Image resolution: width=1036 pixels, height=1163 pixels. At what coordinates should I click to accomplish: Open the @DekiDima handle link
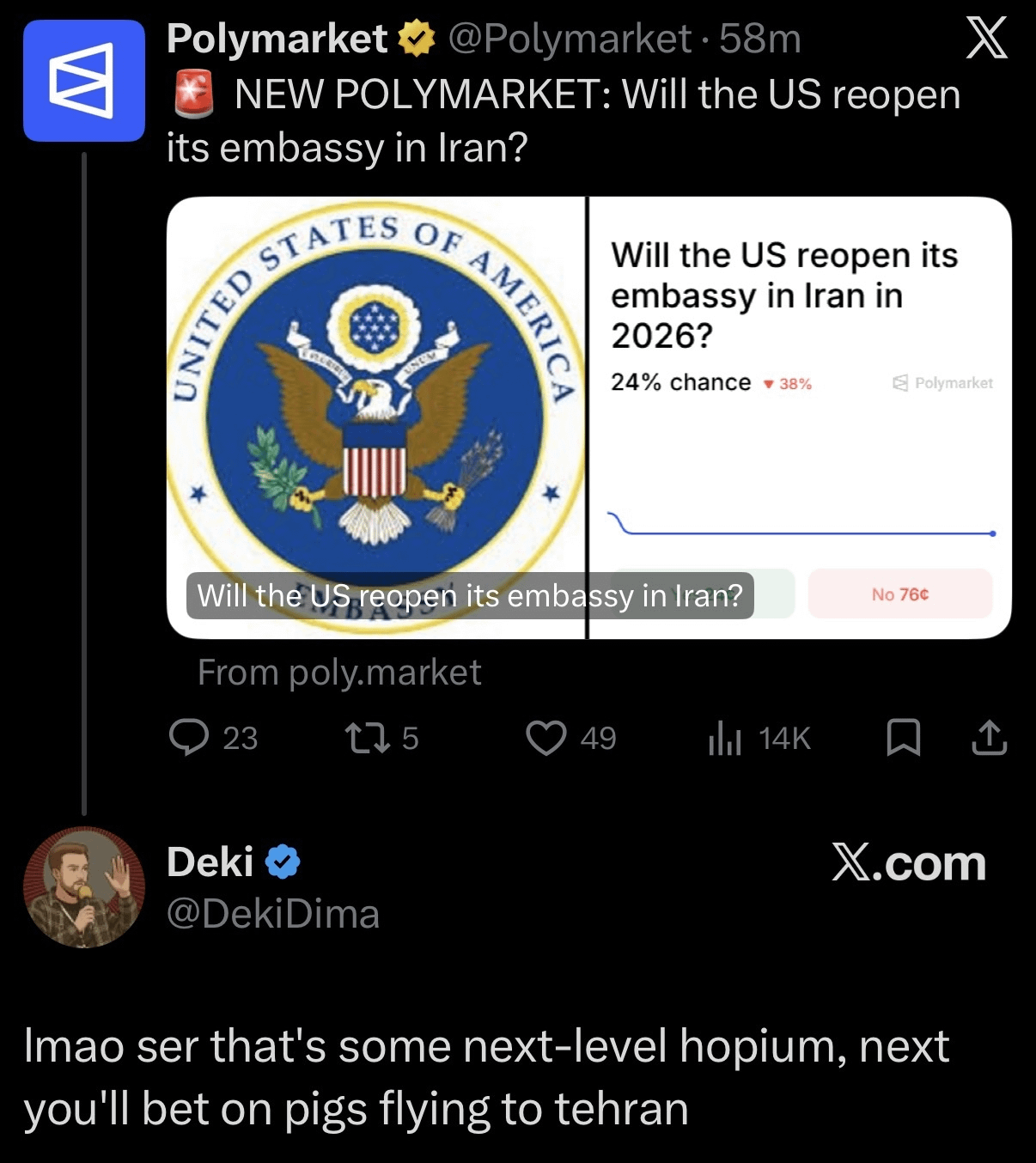(272, 914)
